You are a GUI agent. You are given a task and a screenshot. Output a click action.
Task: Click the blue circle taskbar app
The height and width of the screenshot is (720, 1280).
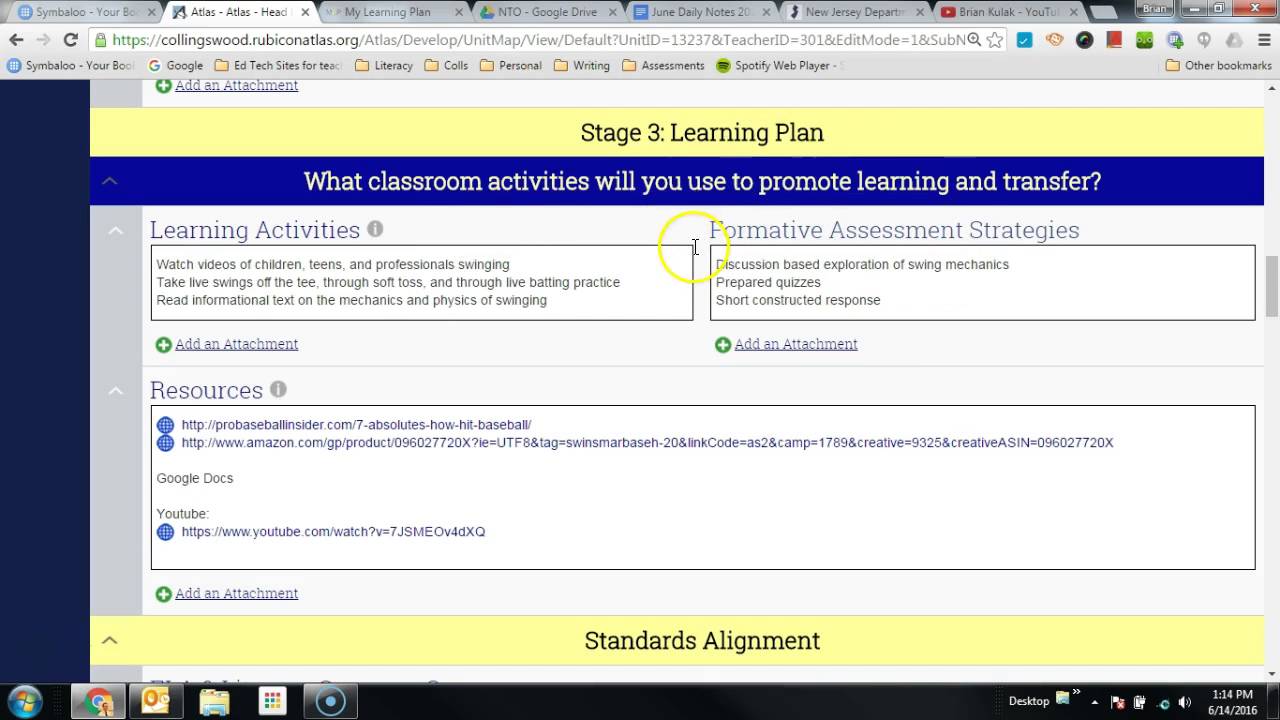[x=330, y=701]
